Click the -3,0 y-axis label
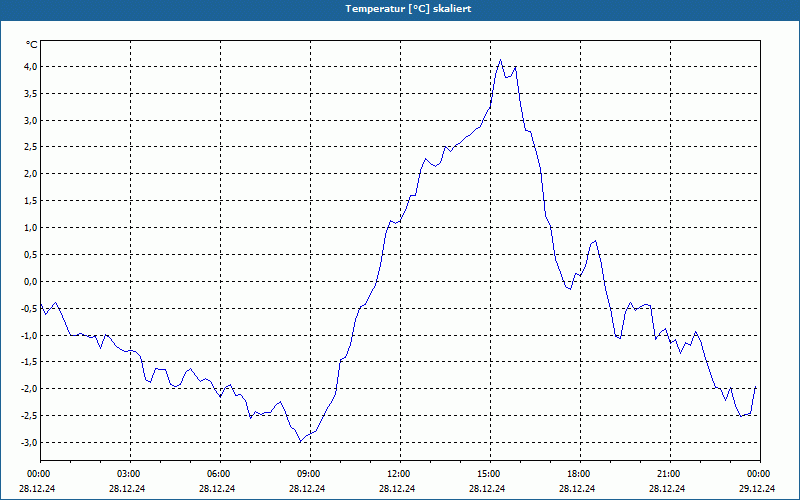Screen dimensions: 800x500 [28, 442]
